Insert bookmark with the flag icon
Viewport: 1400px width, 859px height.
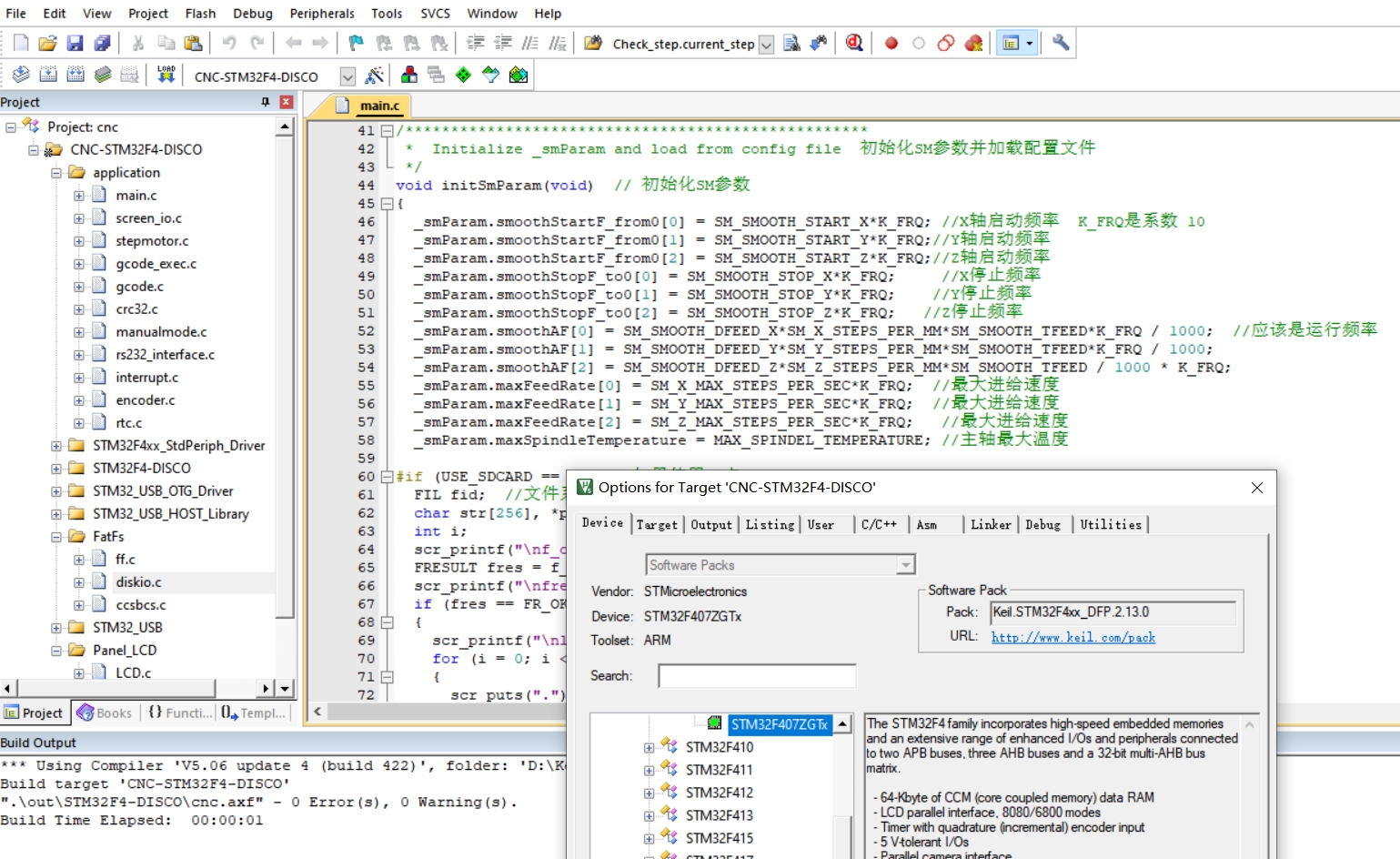pos(356,43)
